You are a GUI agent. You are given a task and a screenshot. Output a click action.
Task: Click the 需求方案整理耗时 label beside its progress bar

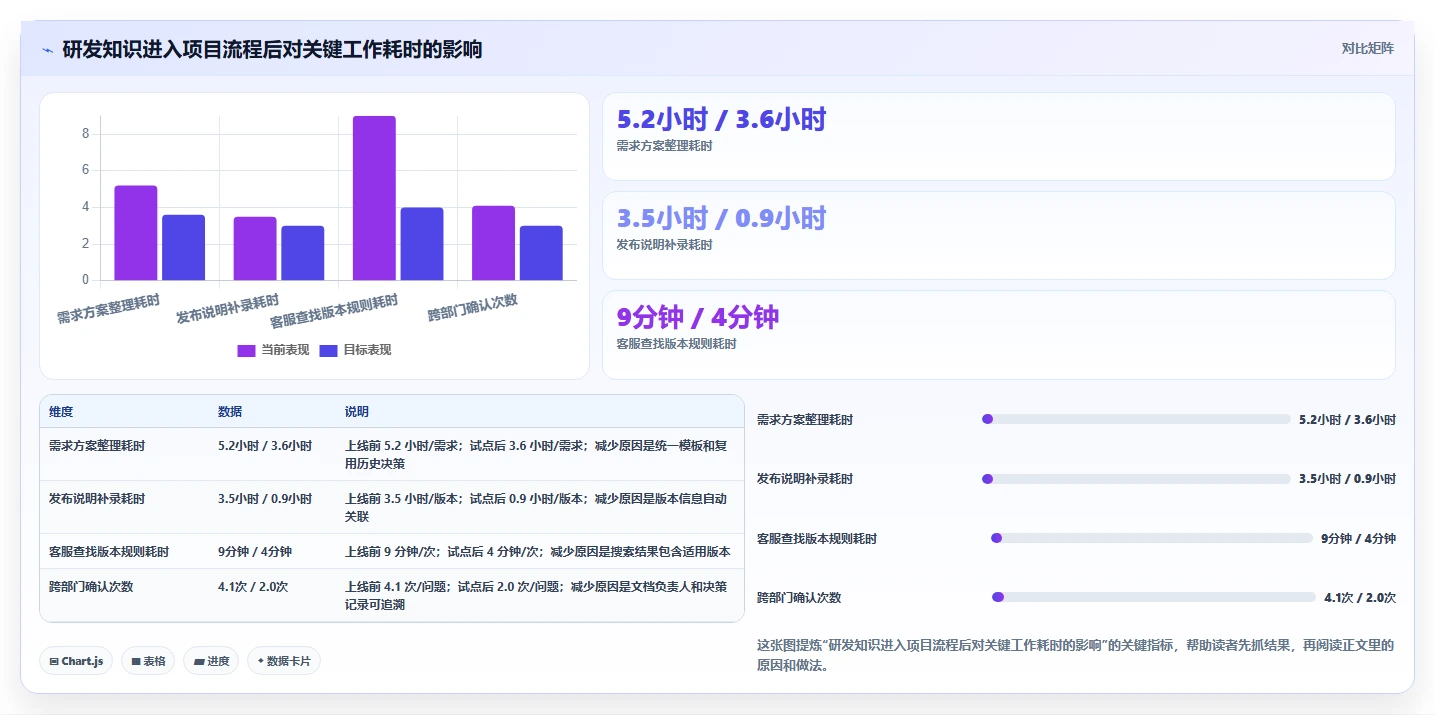805,420
